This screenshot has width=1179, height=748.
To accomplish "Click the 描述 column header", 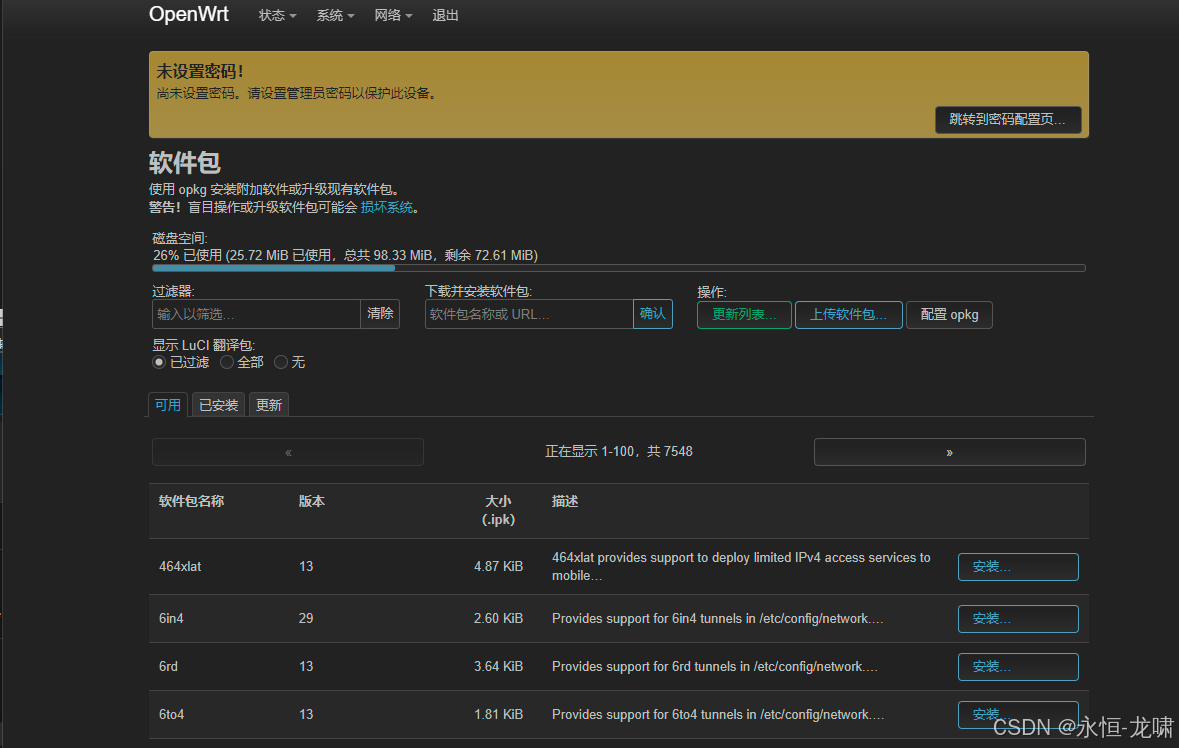I will pyautogui.click(x=565, y=501).
